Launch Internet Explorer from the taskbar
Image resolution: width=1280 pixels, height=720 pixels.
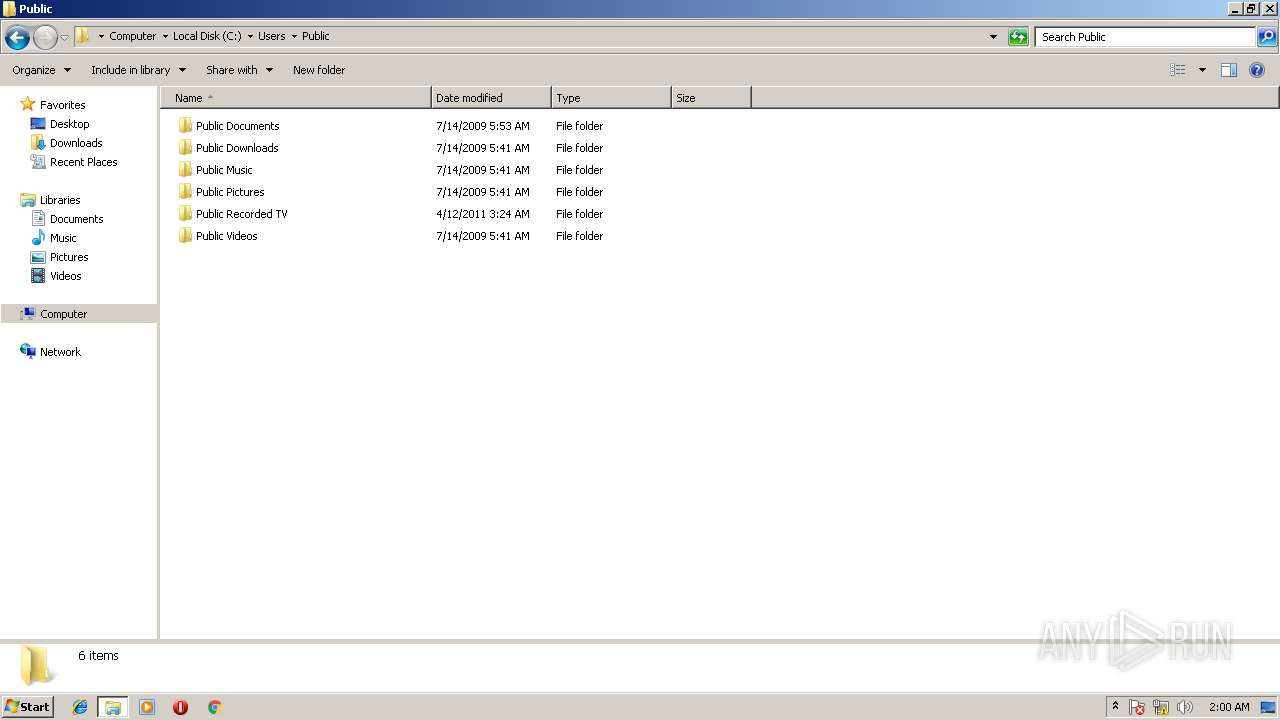[x=80, y=707]
